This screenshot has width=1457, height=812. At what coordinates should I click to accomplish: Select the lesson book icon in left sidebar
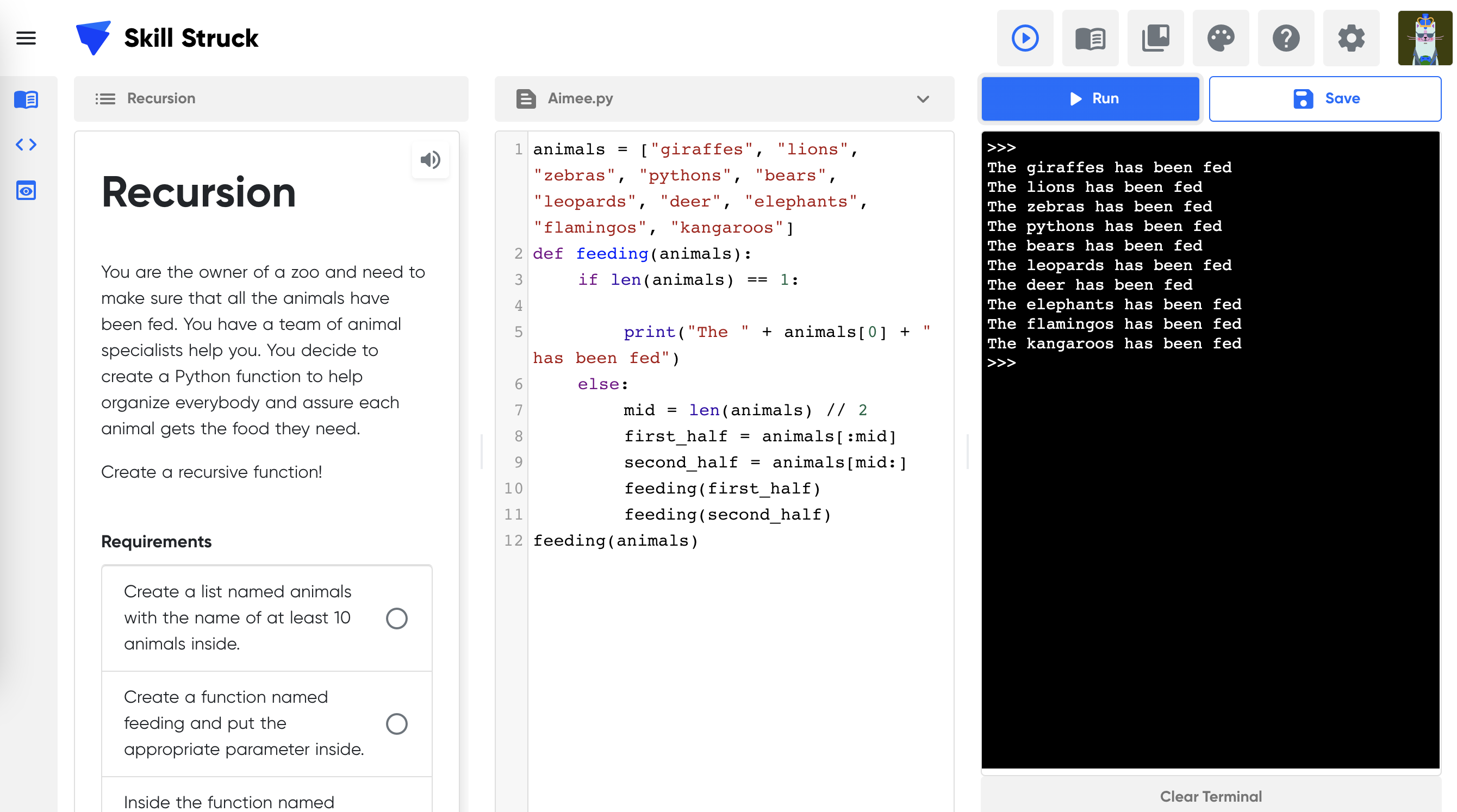(26, 99)
